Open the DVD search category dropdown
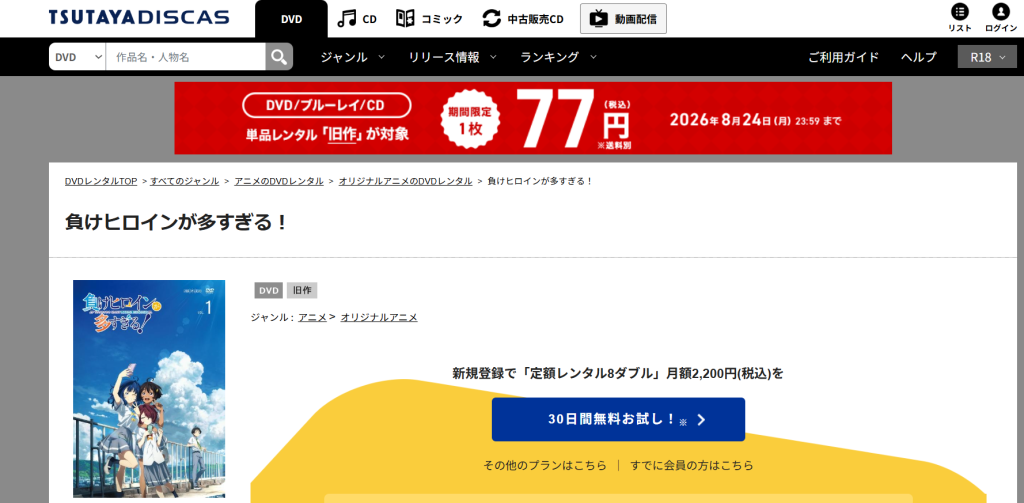 [77, 57]
